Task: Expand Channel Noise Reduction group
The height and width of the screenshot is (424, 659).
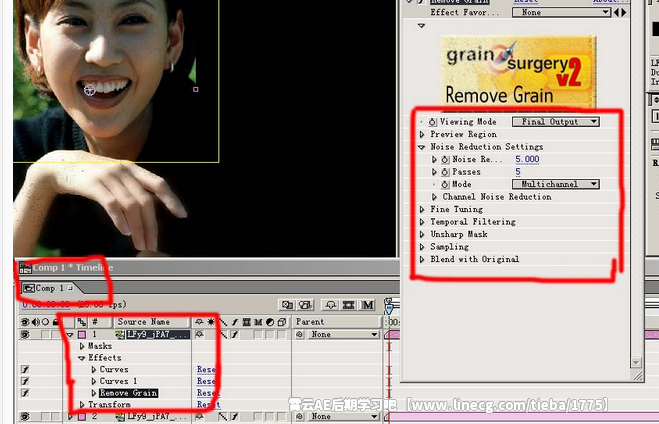Action: pyautogui.click(x=434, y=197)
